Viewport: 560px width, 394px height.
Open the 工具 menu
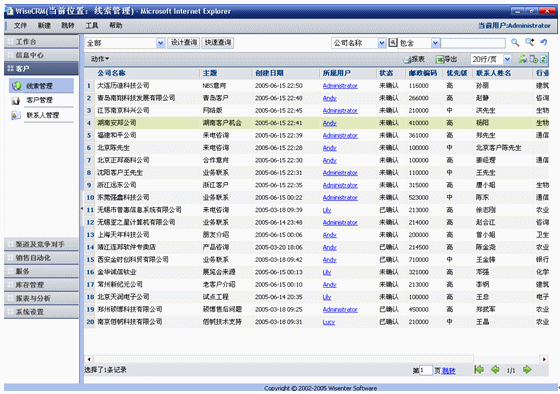(x=92, y=25)
